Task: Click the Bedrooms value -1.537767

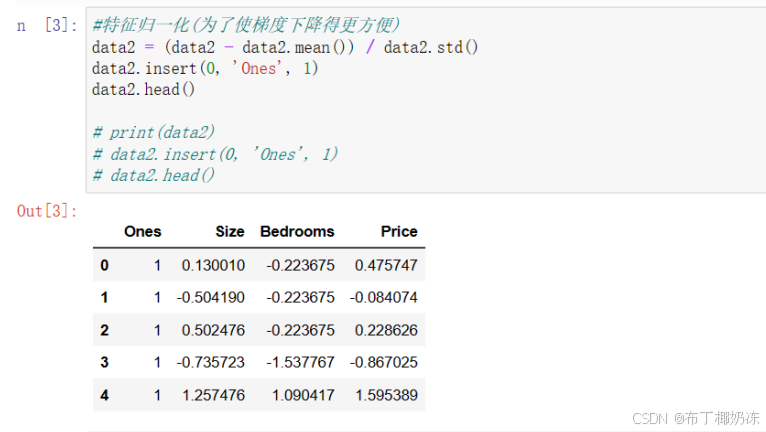Action: click(x=300, y=363)
